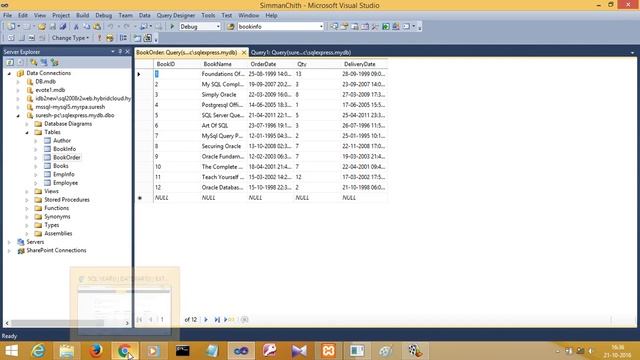Click the Stop Refresh icon in Server Explorer

tap(20, 62)
